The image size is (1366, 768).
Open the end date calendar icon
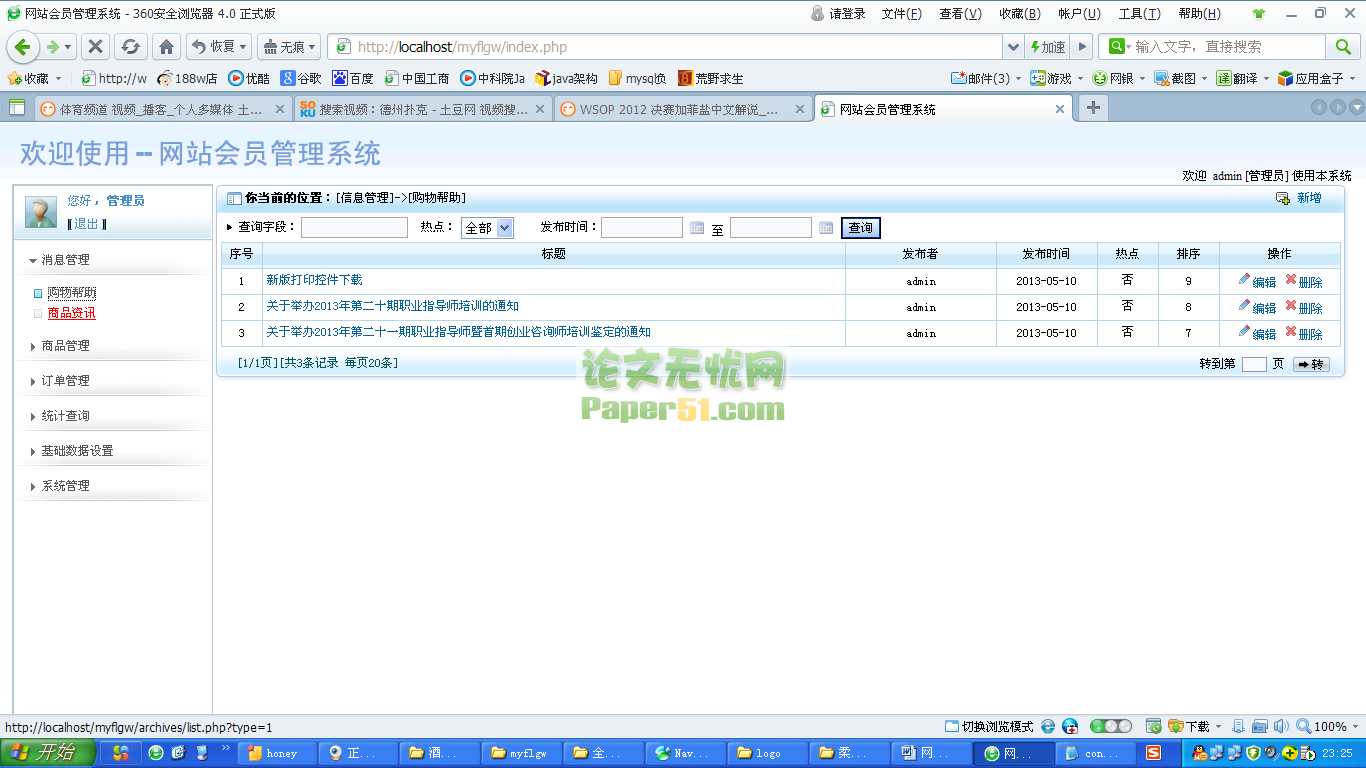pos(826,228)
